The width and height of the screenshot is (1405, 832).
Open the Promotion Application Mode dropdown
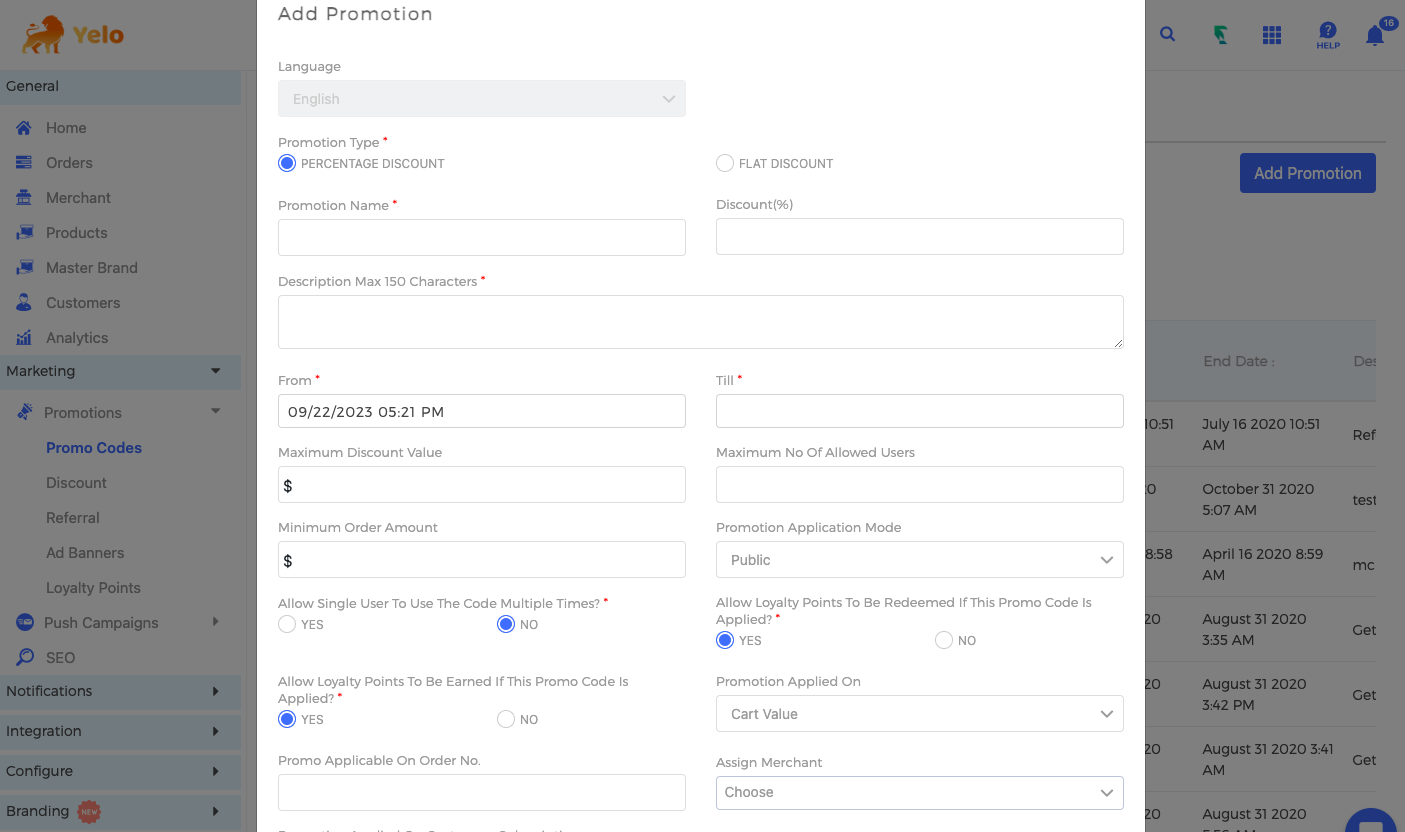tap(919, 560)
